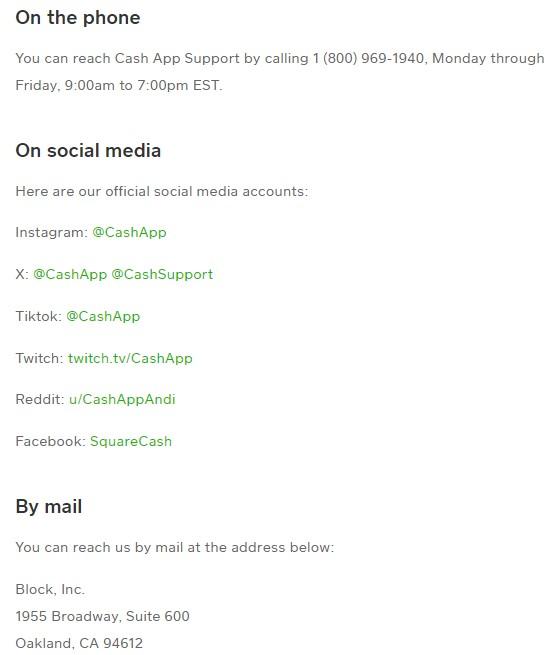Click the "Block, Inc." address line
This screenshot has height=655, width=558.
50,589
